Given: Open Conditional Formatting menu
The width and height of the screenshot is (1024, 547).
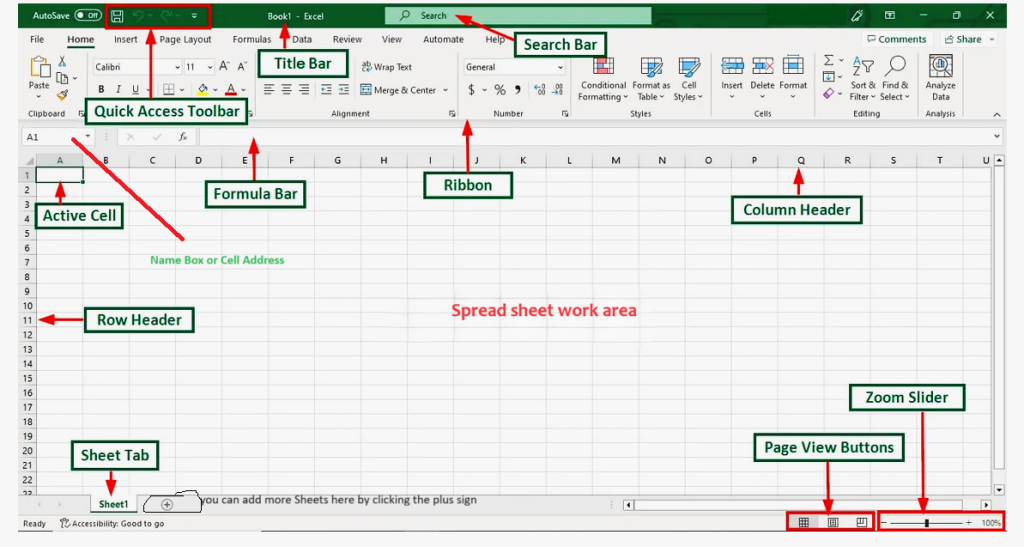Looking at the screenshot, I should point(603,78).
